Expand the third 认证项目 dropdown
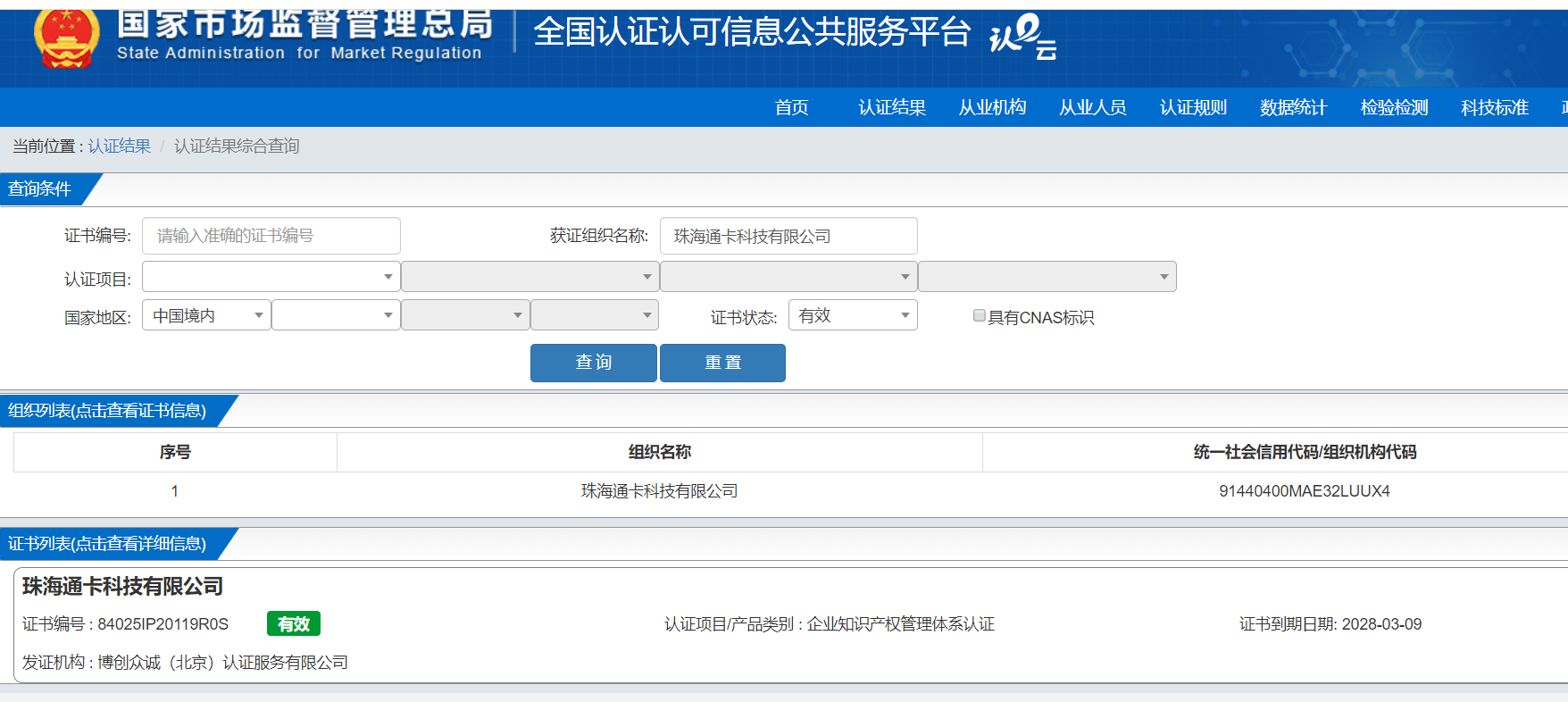 pos(788,277)
